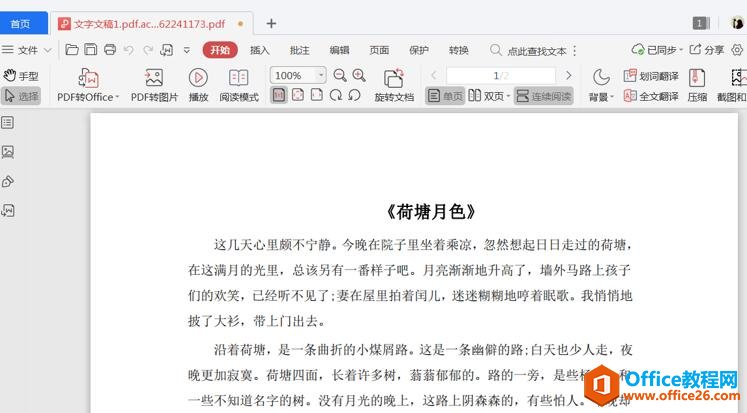Click the title 《荷塘月色》 in the document
747x413 pixels.
tap(431, 212)
